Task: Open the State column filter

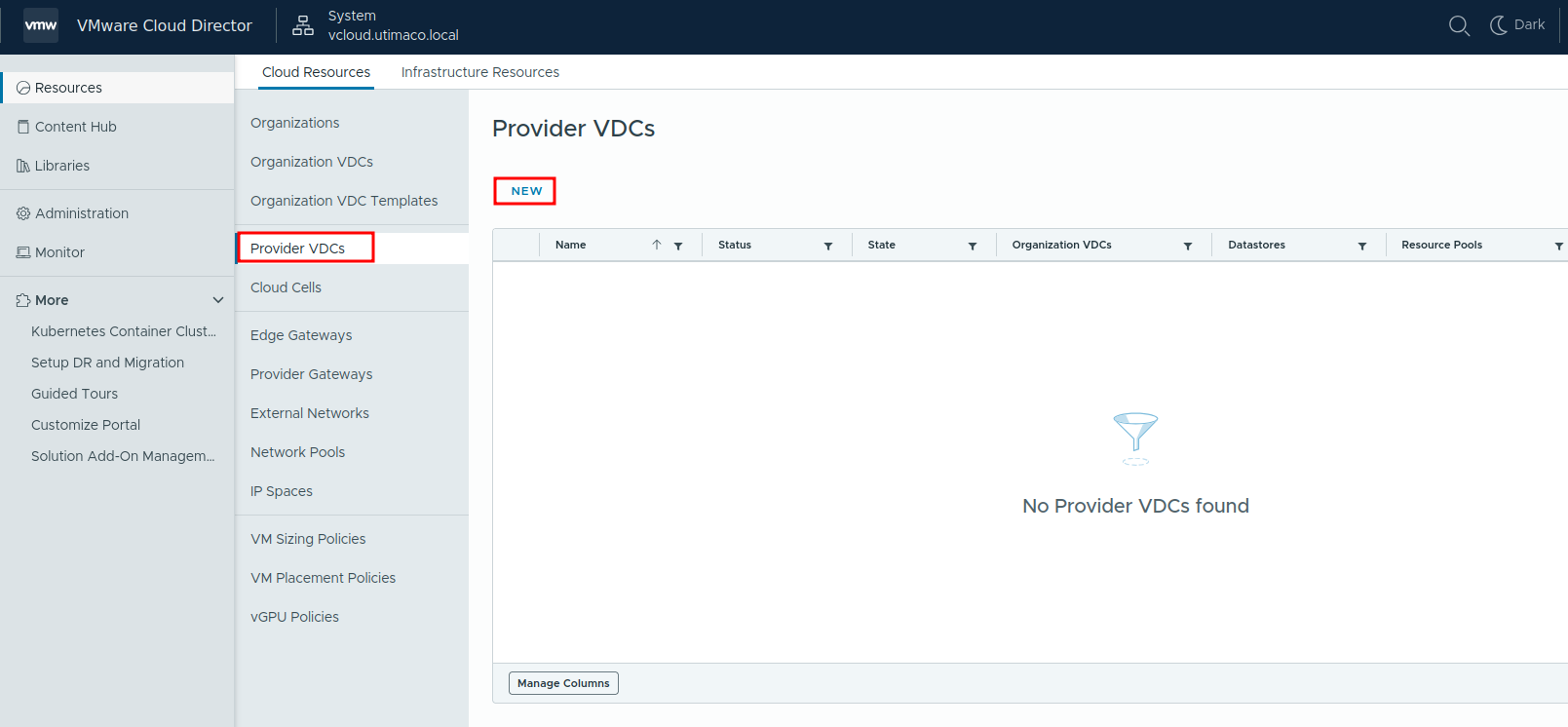Action: (x=973, y=246)
